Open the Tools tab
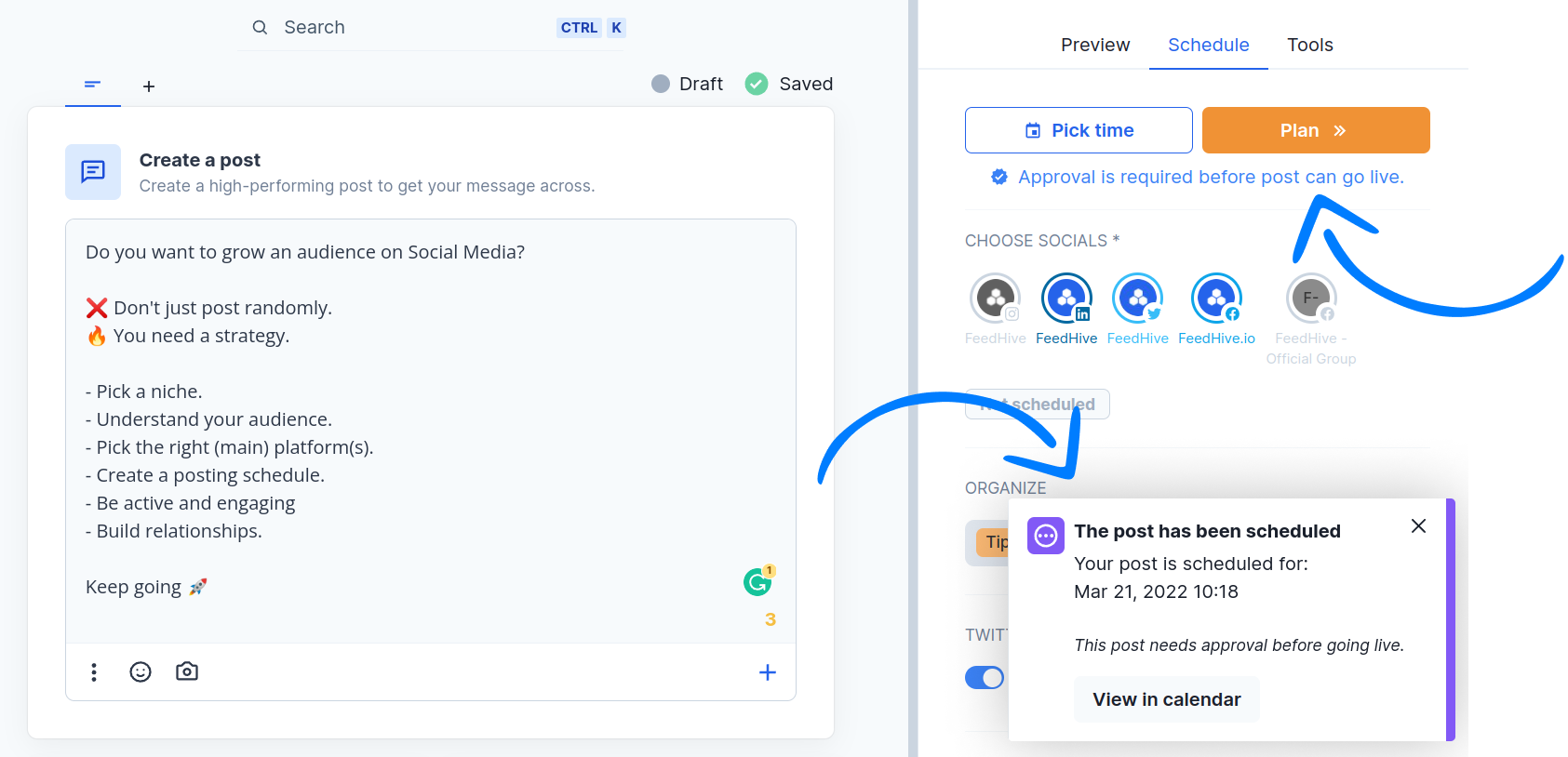Screen dimensions: 1568x757 coord(1309,45)
